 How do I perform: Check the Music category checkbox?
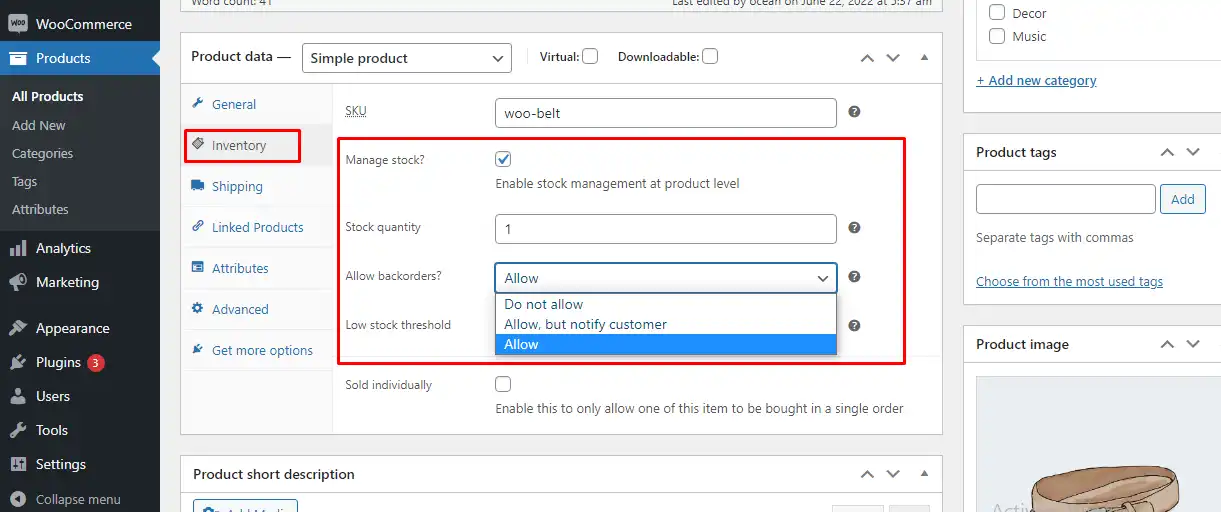(997, 36)
